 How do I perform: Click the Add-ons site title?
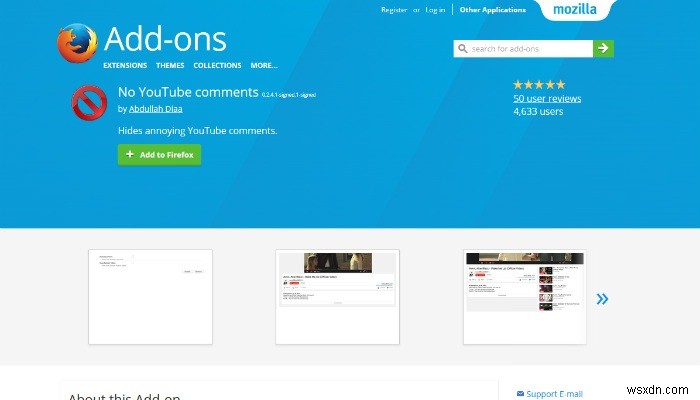[x=165, y=39]
